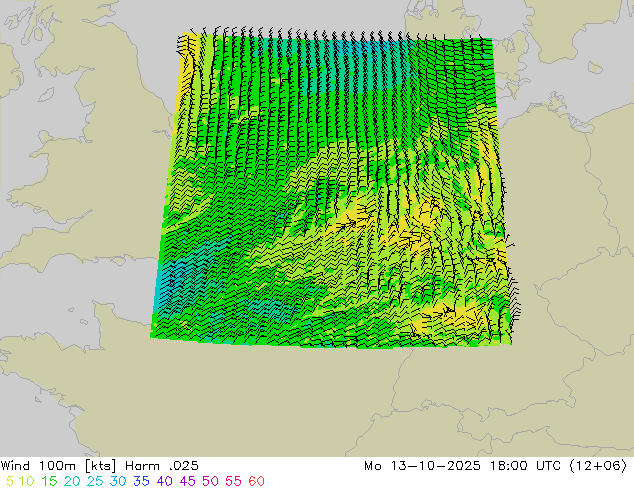The image size is (634, 490).
Task: Click the green 15 kts legend value
Action: [49, 481]
